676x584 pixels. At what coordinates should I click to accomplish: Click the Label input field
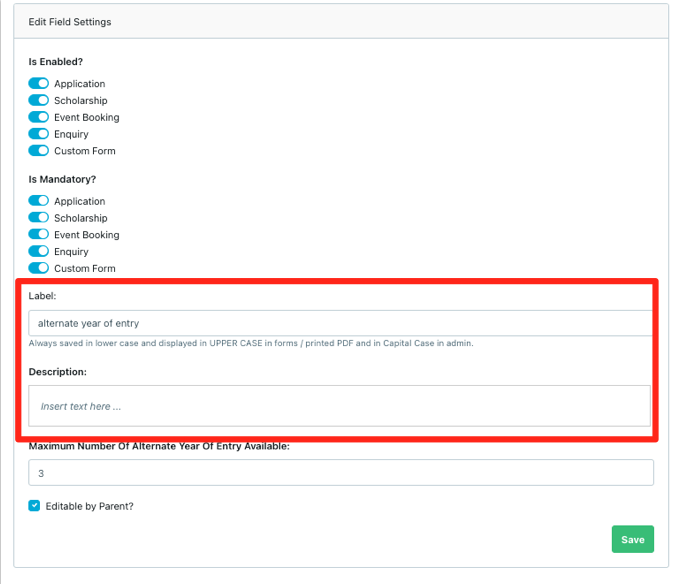pos(340,323)
